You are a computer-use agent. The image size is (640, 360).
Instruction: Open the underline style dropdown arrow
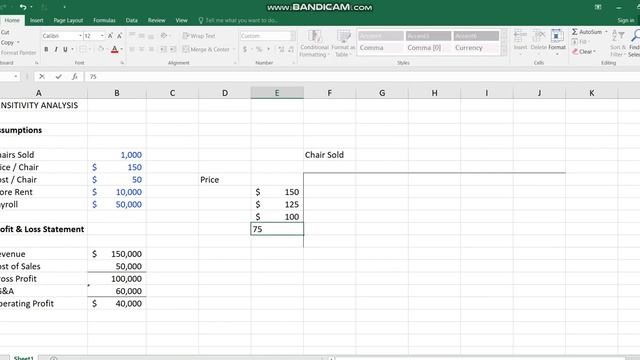pyautogui.click(x=72, y=49)
